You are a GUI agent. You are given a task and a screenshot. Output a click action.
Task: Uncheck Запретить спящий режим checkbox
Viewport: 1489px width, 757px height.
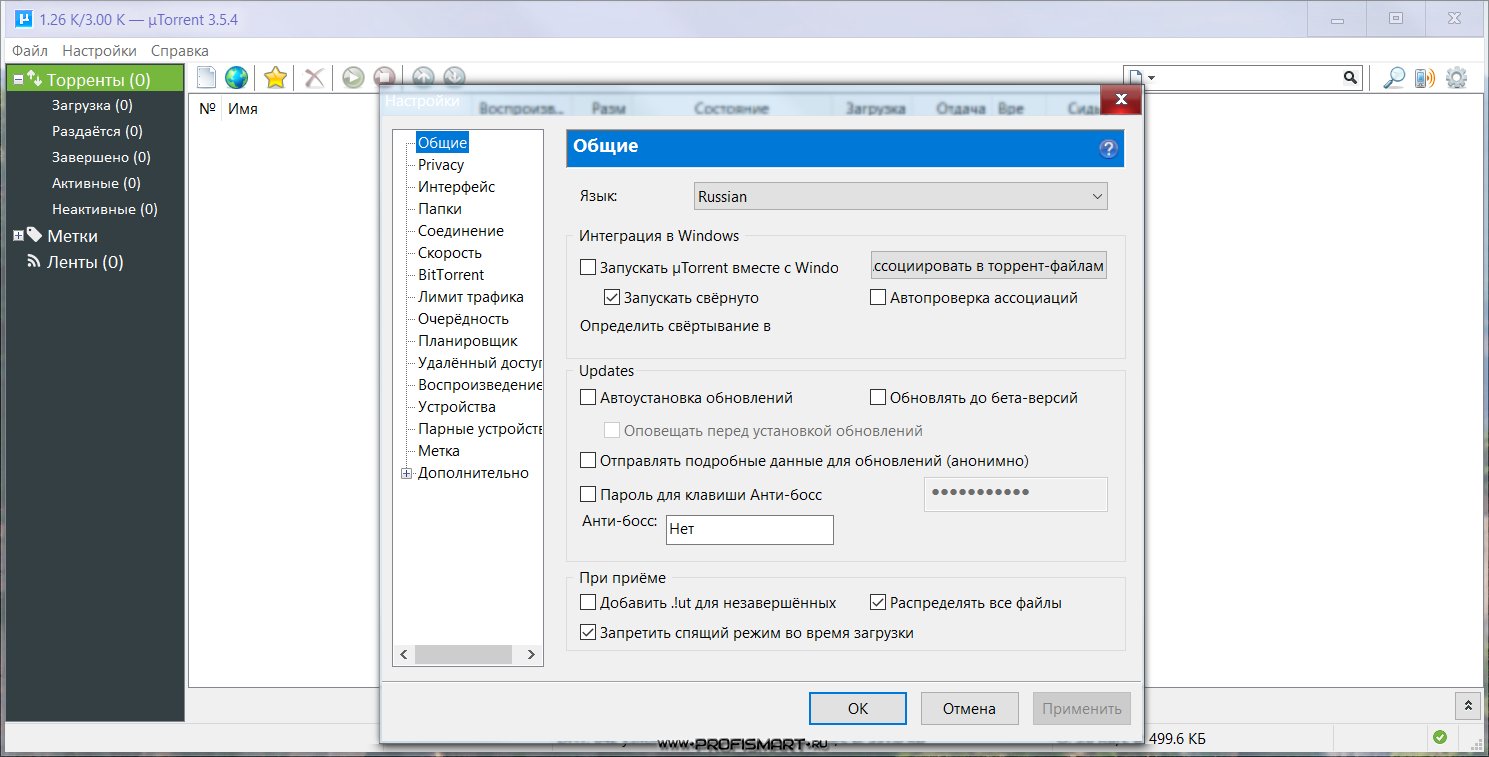[x=588, y=632]
